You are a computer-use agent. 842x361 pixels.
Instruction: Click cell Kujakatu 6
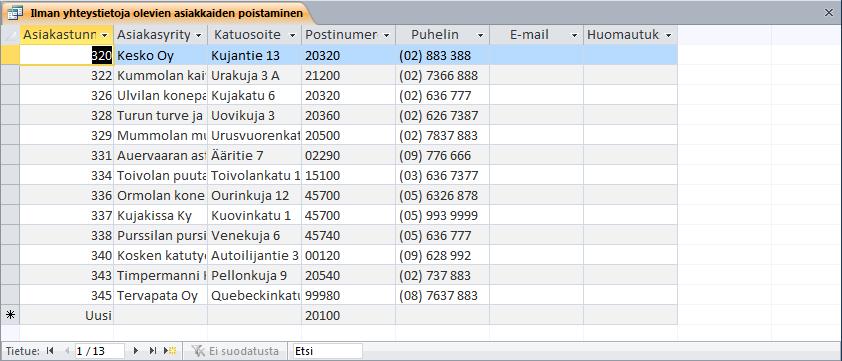(255, 95)
